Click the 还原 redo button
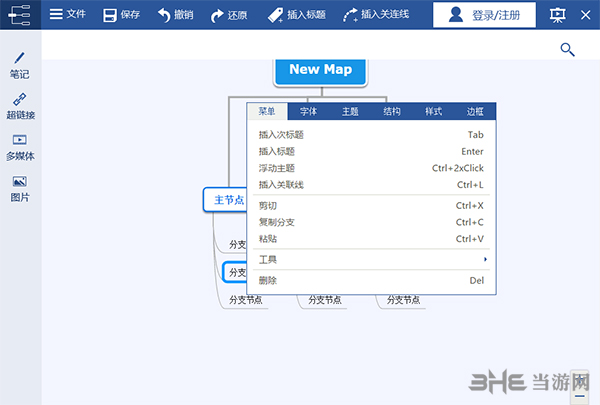The height and width of the screenshot is (405, 600). (x=229, y=15)
